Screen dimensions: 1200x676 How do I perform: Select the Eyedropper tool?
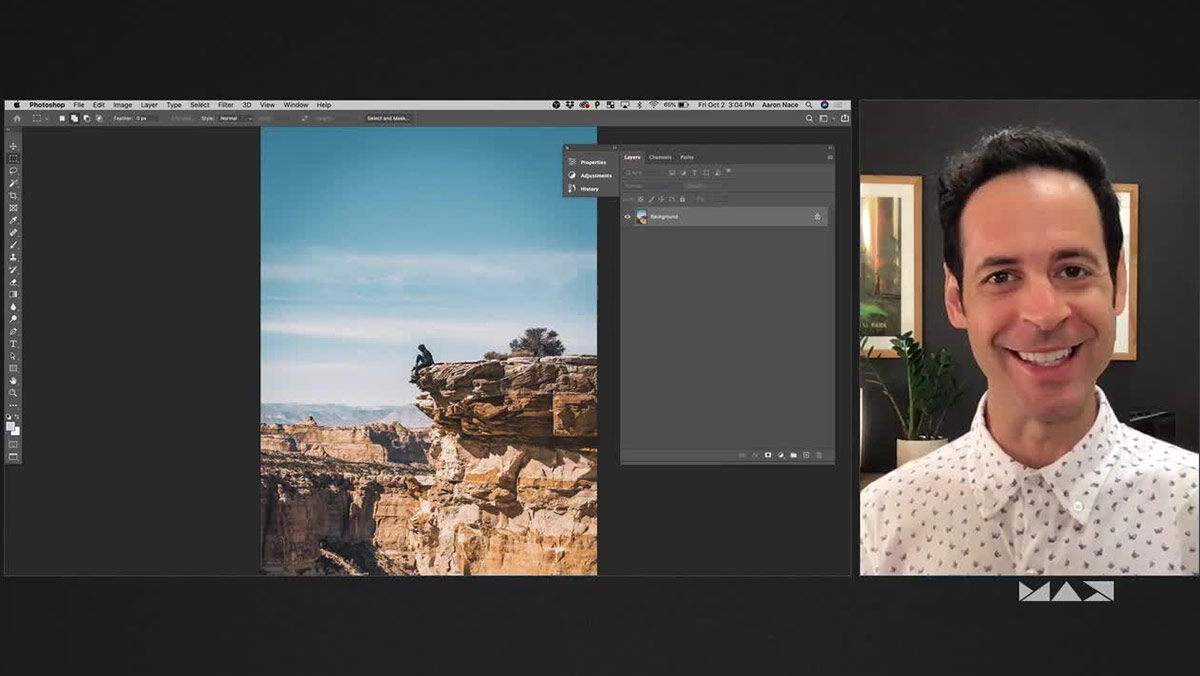pyautogui.click(x=13, y=220)
